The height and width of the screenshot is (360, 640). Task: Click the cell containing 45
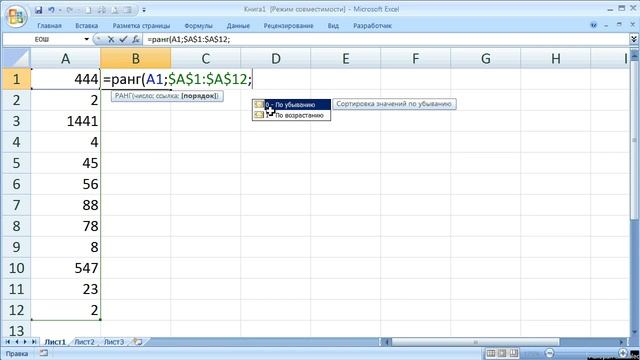65,163
